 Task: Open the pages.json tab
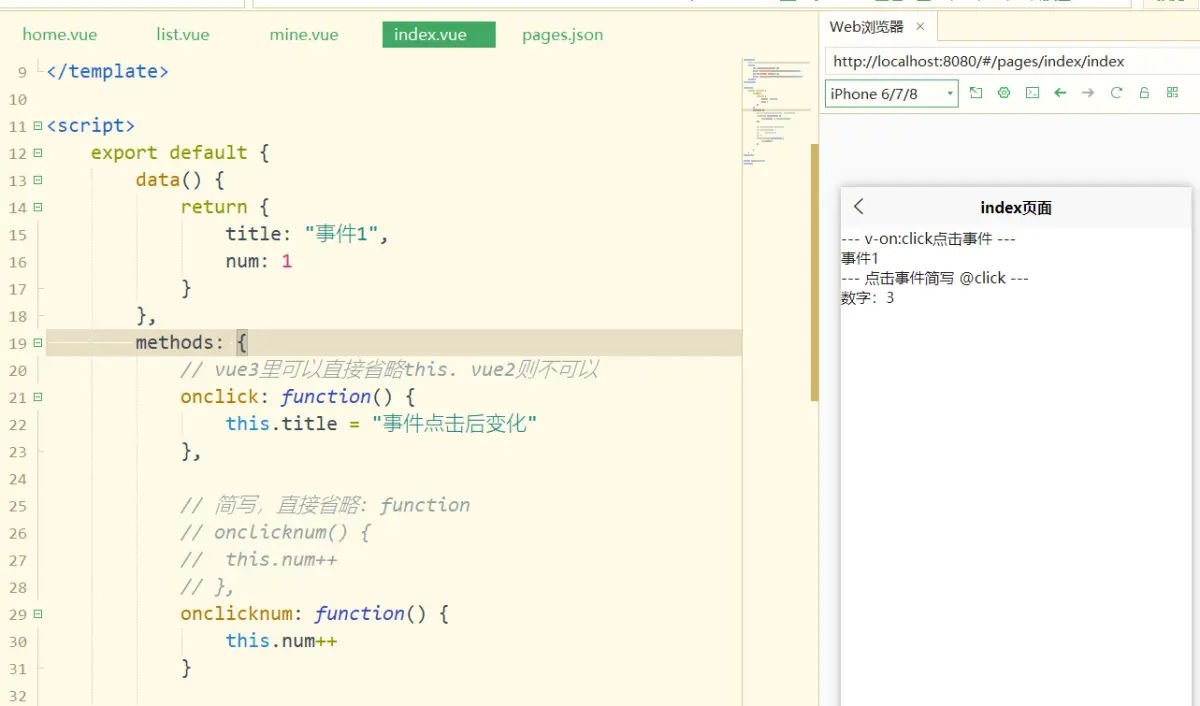[x=562, y=34]
